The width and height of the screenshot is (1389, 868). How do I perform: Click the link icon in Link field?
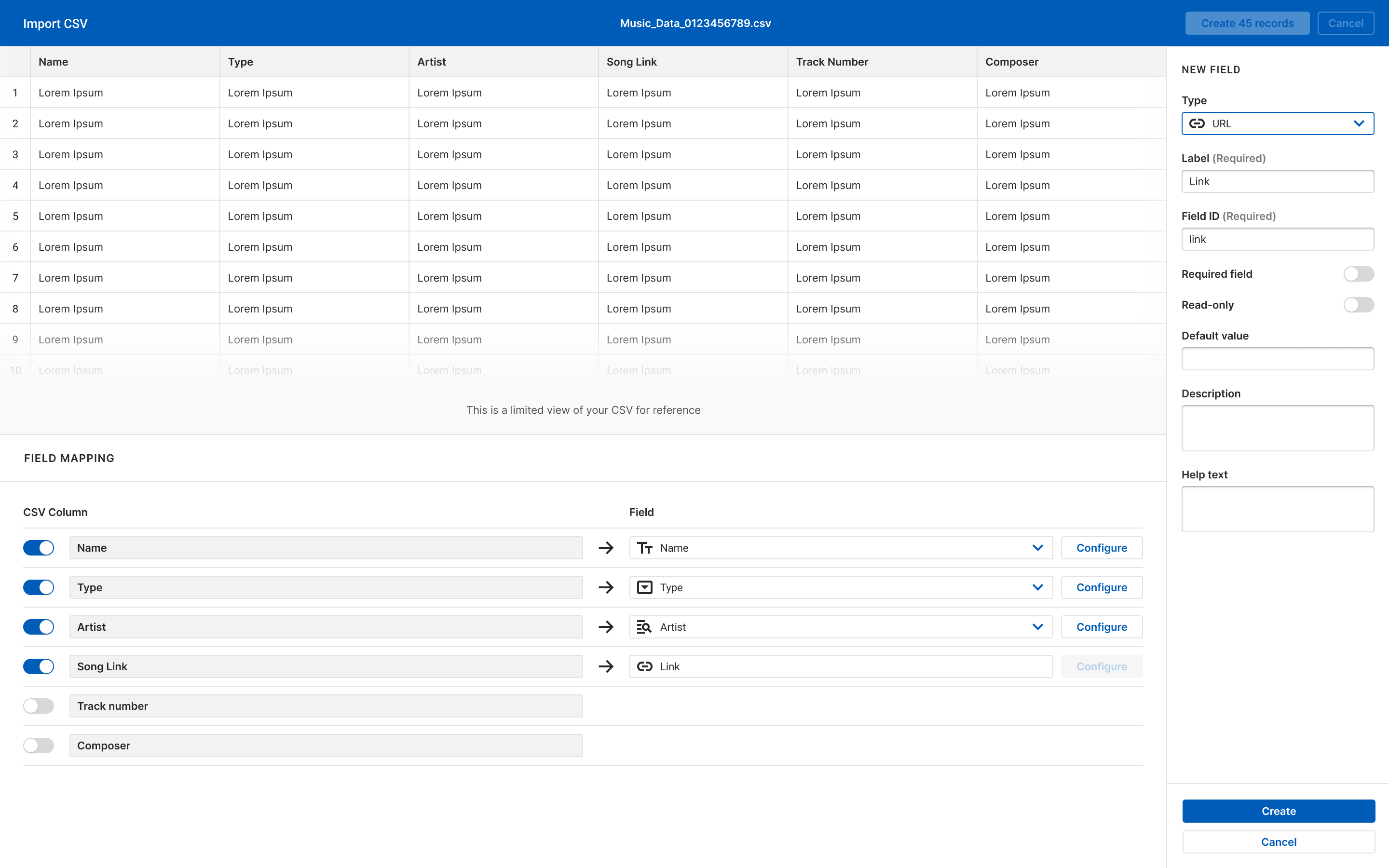[644, 666]
